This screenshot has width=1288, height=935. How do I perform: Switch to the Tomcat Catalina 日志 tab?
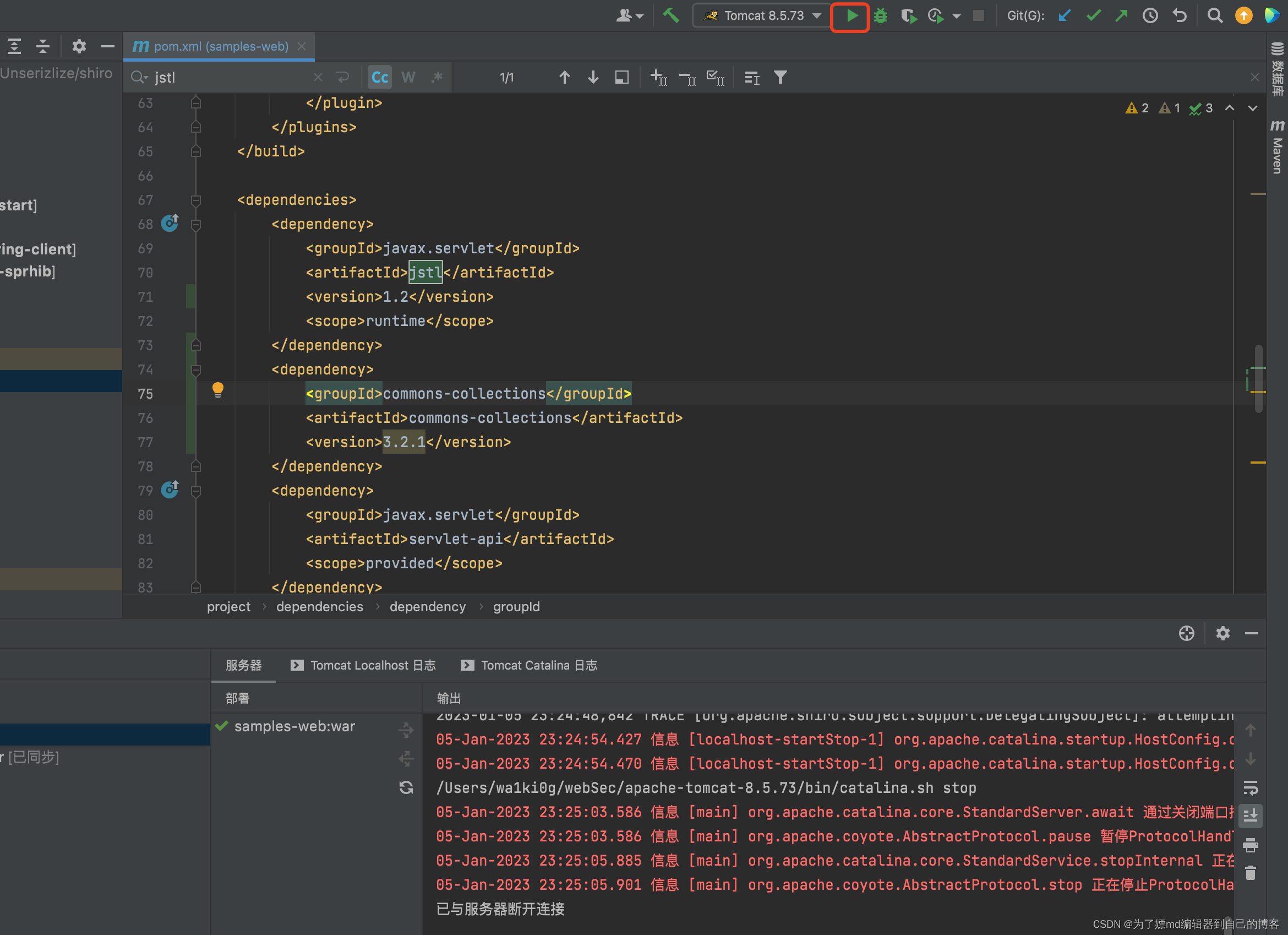(530, 665)
